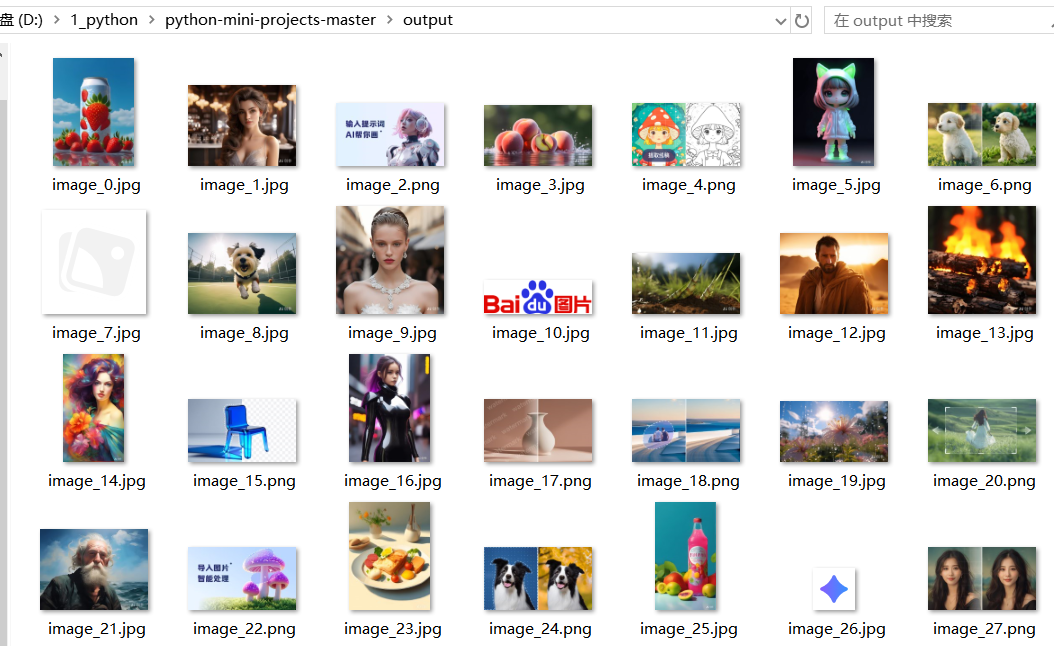1054x646 pixels.
Task: Select the image_20.png meadow girl thumbnail
Action: [x=982, y=430]
